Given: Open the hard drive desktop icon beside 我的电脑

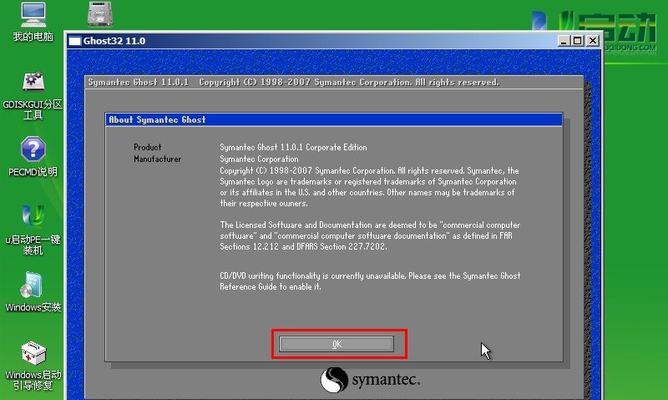Looking at the screenshot, I should click(x=100, y=14).
